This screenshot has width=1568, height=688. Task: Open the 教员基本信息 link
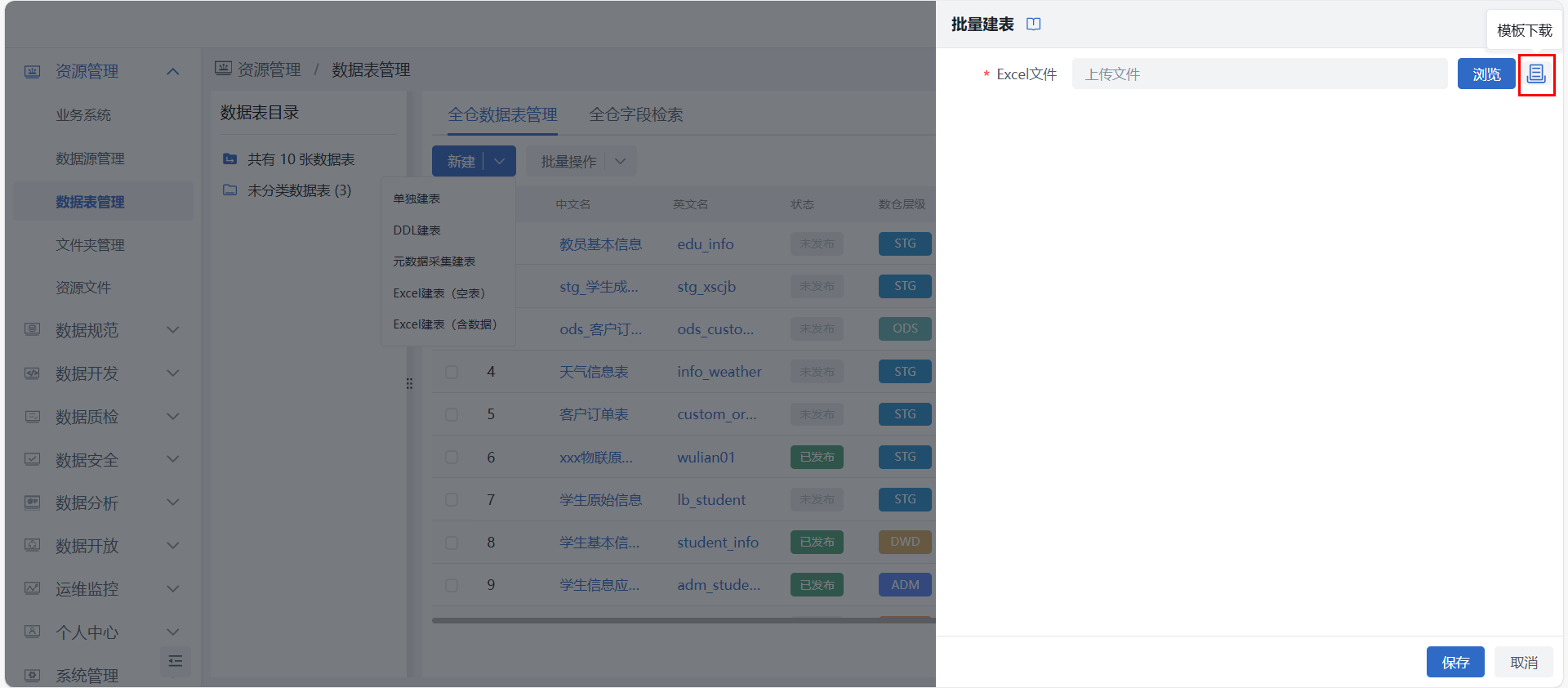pos(600,244)
